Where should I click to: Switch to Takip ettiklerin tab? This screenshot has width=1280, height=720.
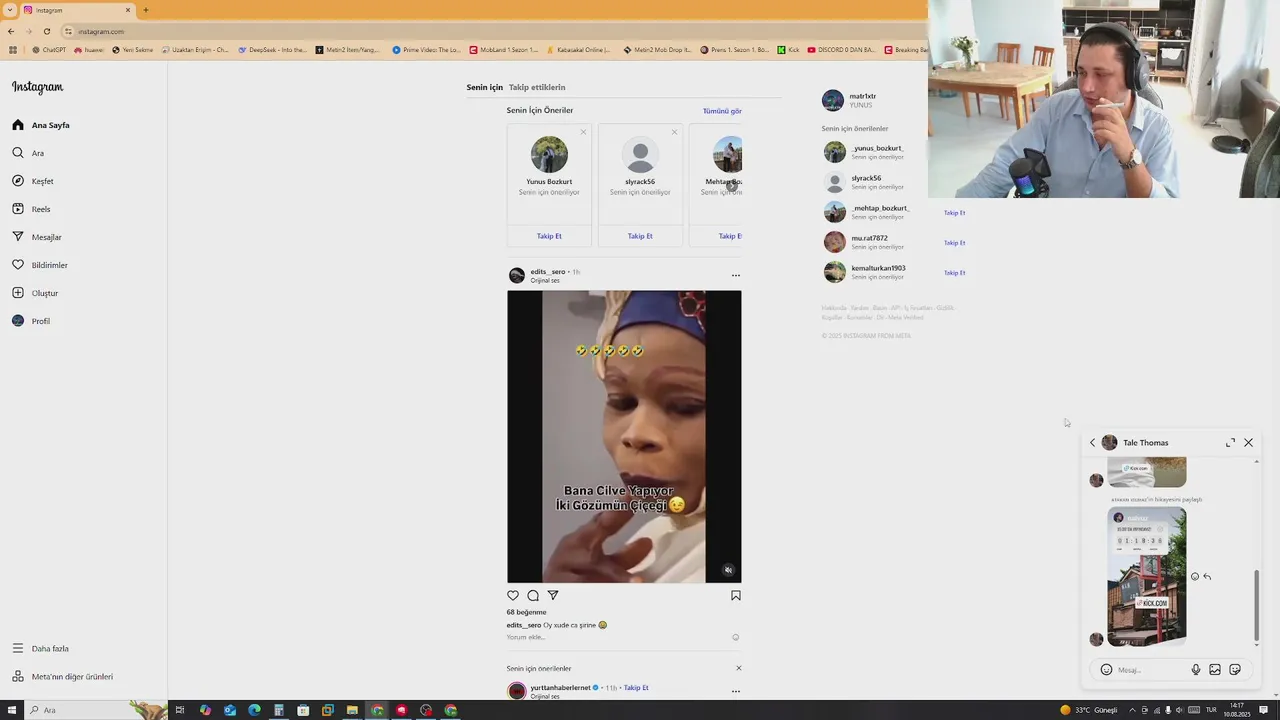tap(537, 87)
